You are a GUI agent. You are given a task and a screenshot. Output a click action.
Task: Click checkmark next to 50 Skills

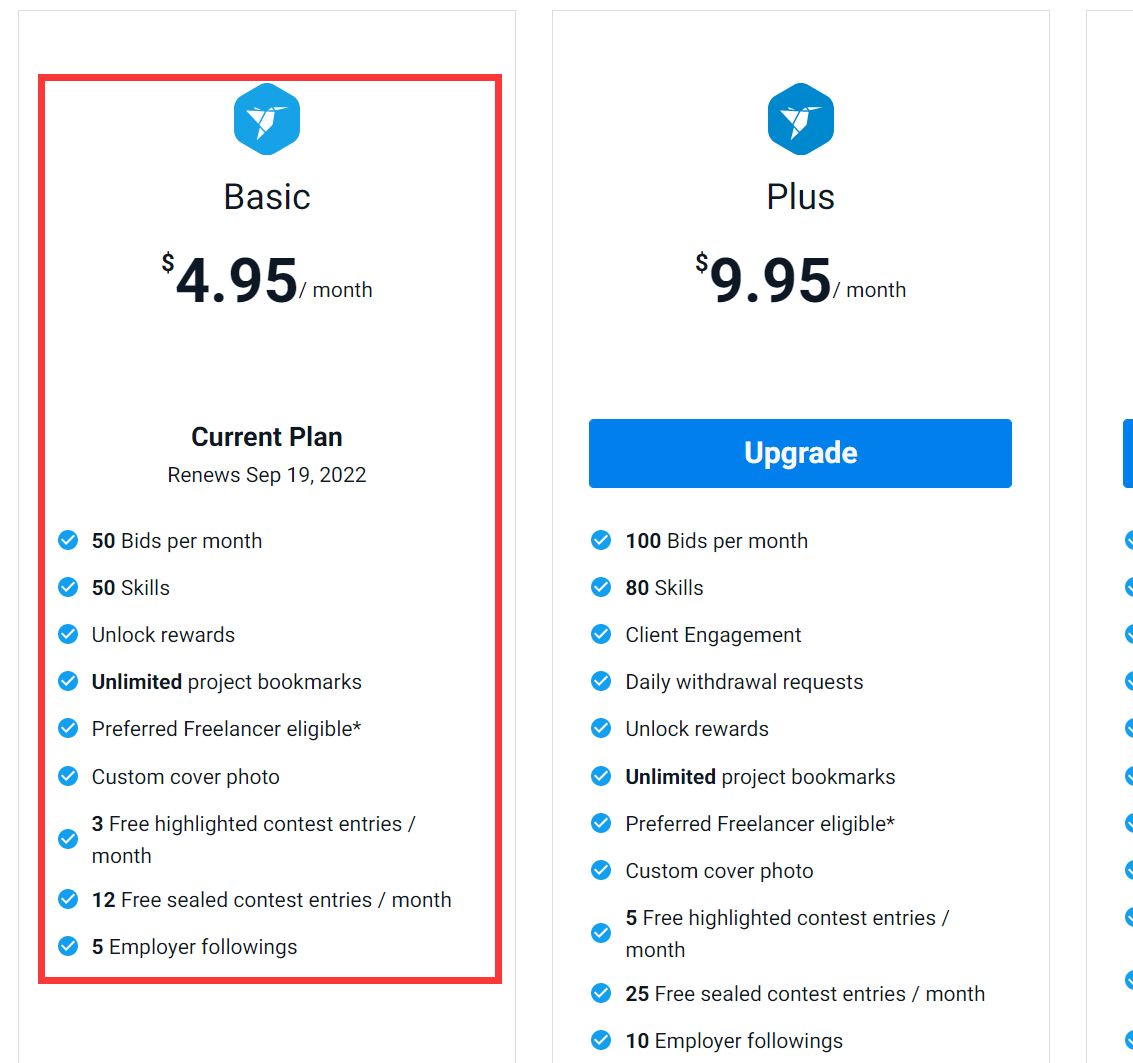[x=68, y=588]
